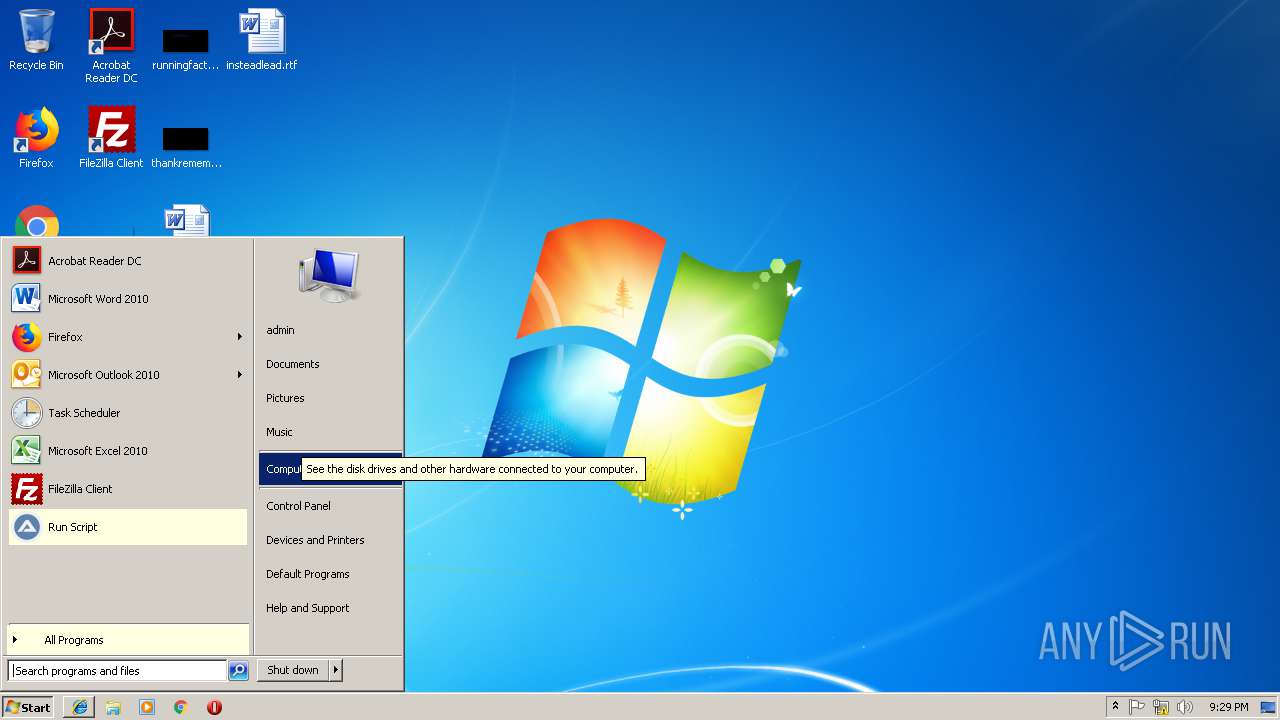Show hidden tray icons arrow
Image resolution: width=1280 pixels, height=720 pixels.
pos(1115,707)
